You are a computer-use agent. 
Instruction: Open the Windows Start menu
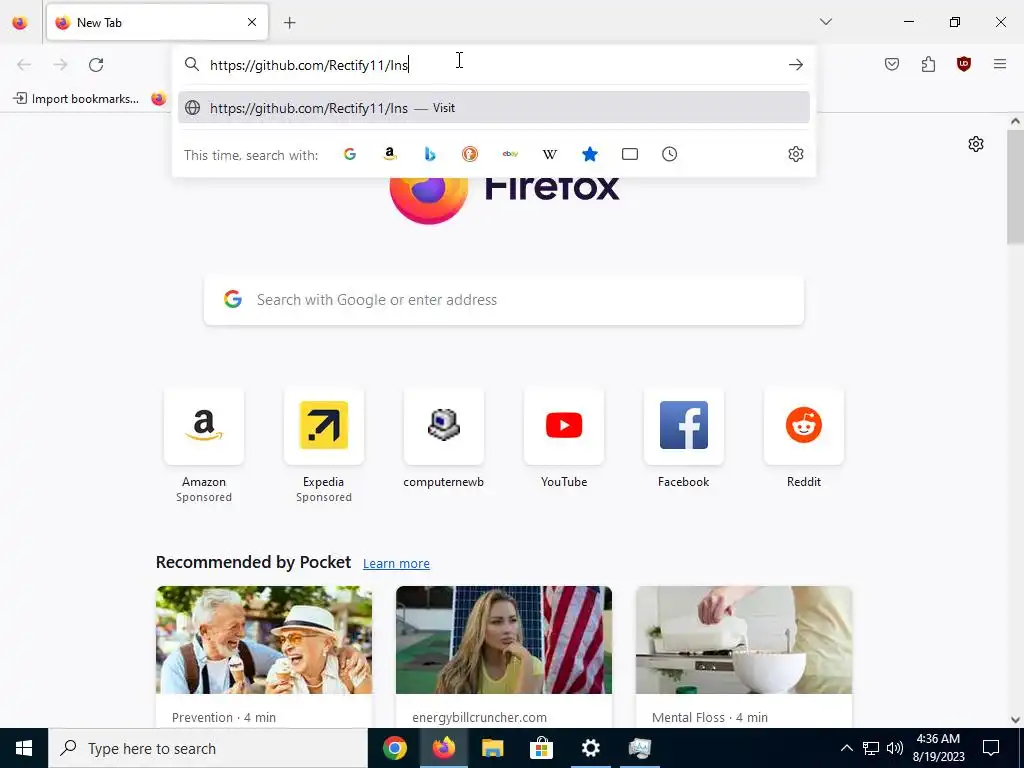coord(24,748)
